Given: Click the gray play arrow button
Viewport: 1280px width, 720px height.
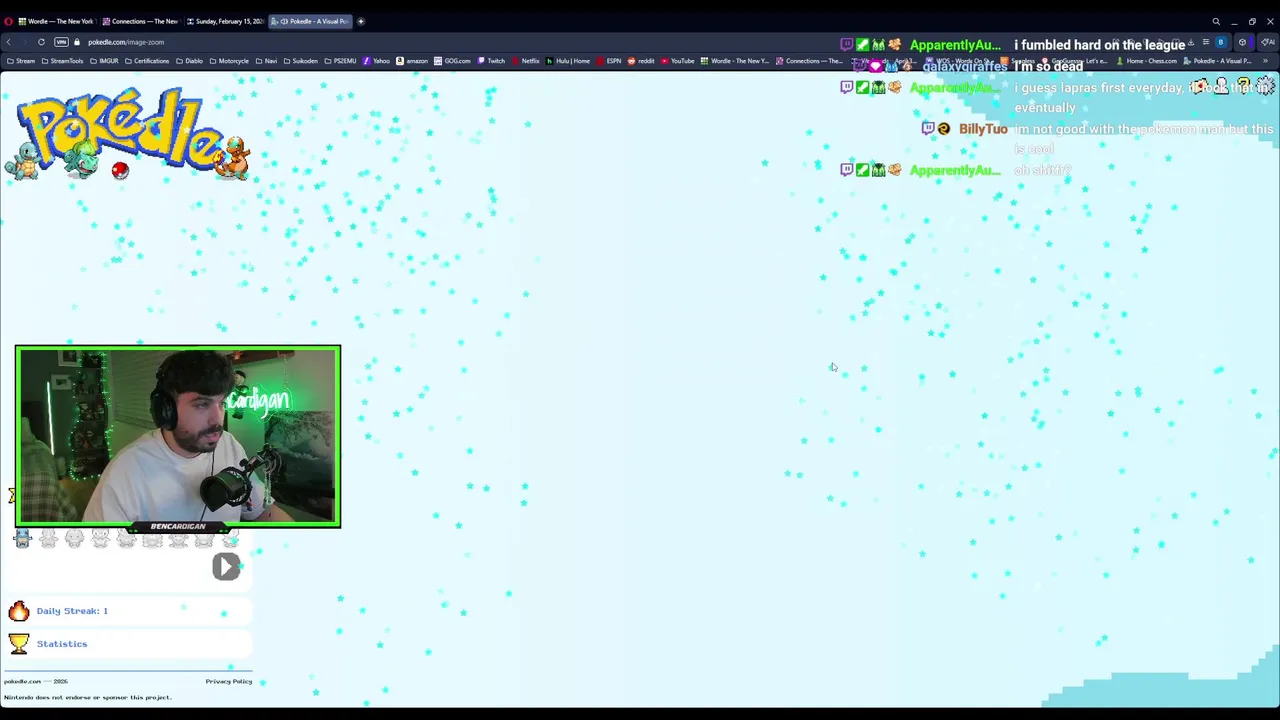Looking at the screenshot, I should click(226, 567).
